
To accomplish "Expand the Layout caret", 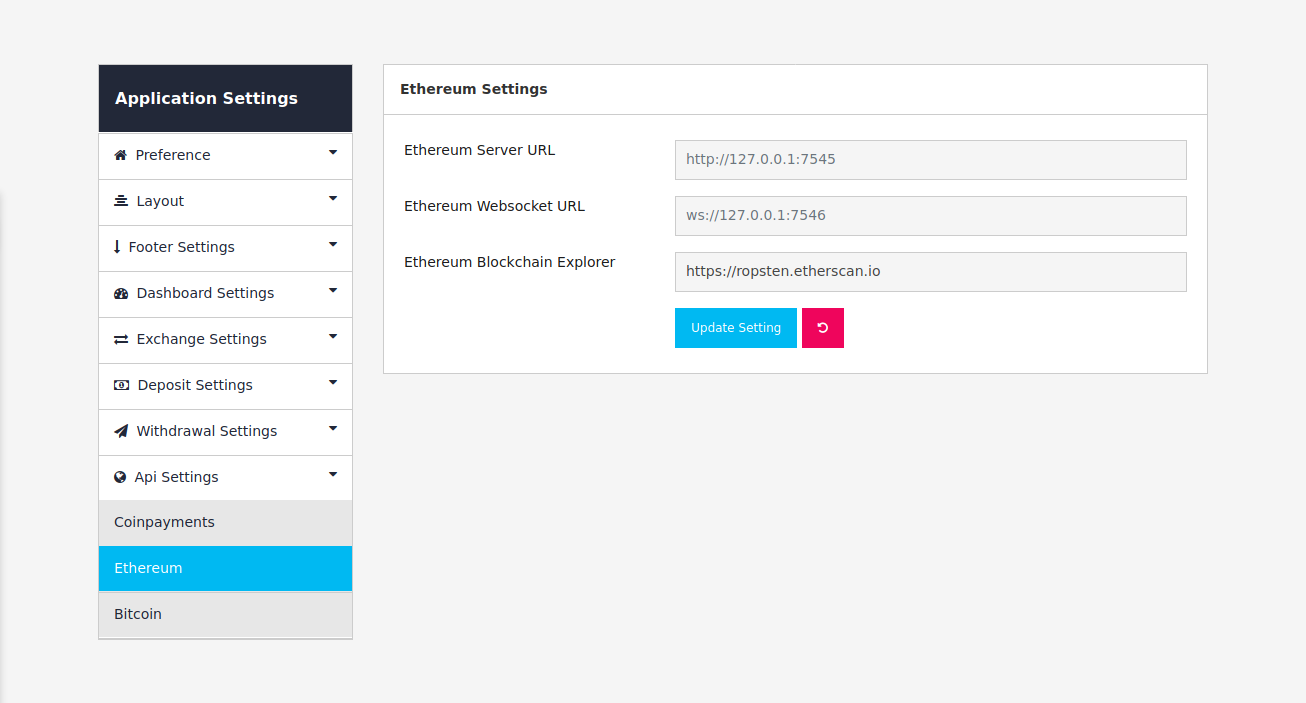I will 333,199.
